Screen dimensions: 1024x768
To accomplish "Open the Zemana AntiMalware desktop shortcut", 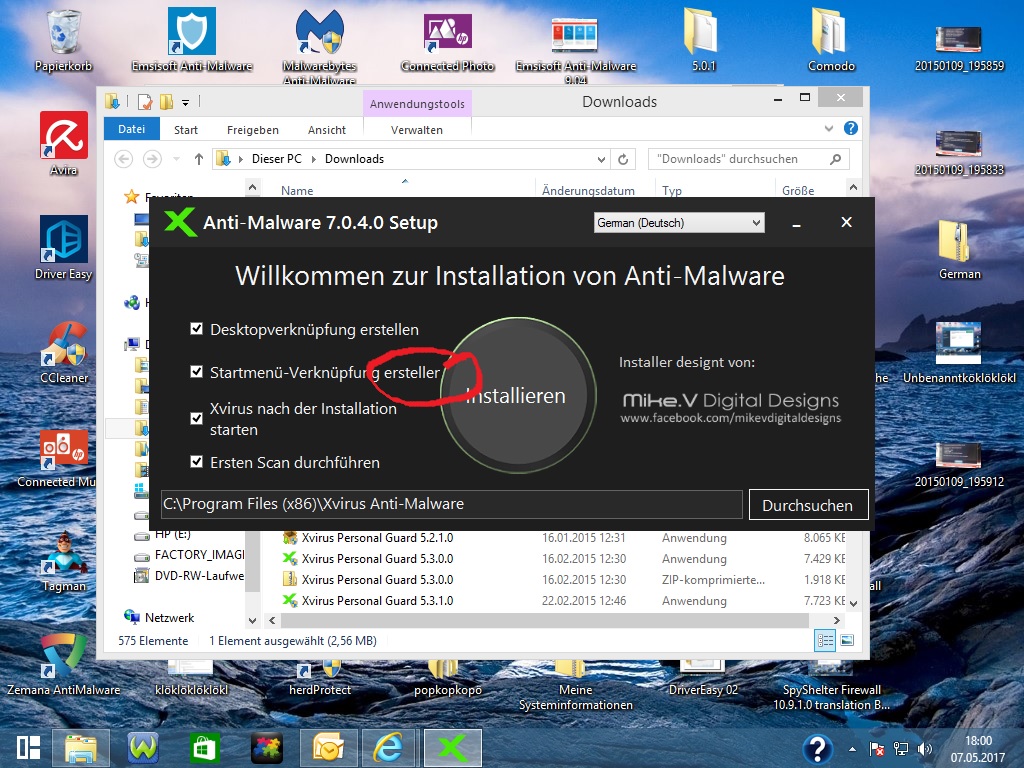I will click(63, 663).
